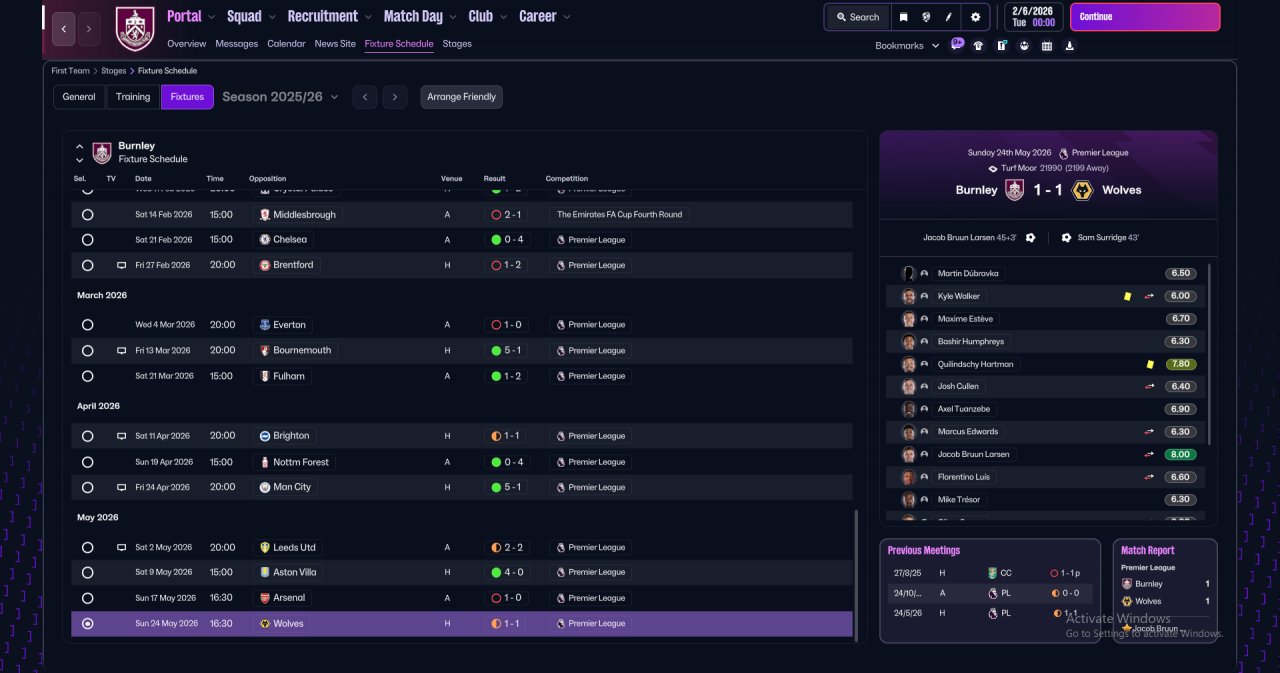Open the Recruitment dropdown menu
Viewport: 1280px width, 673px height.
pyautogui.click(x=330, y=16)
